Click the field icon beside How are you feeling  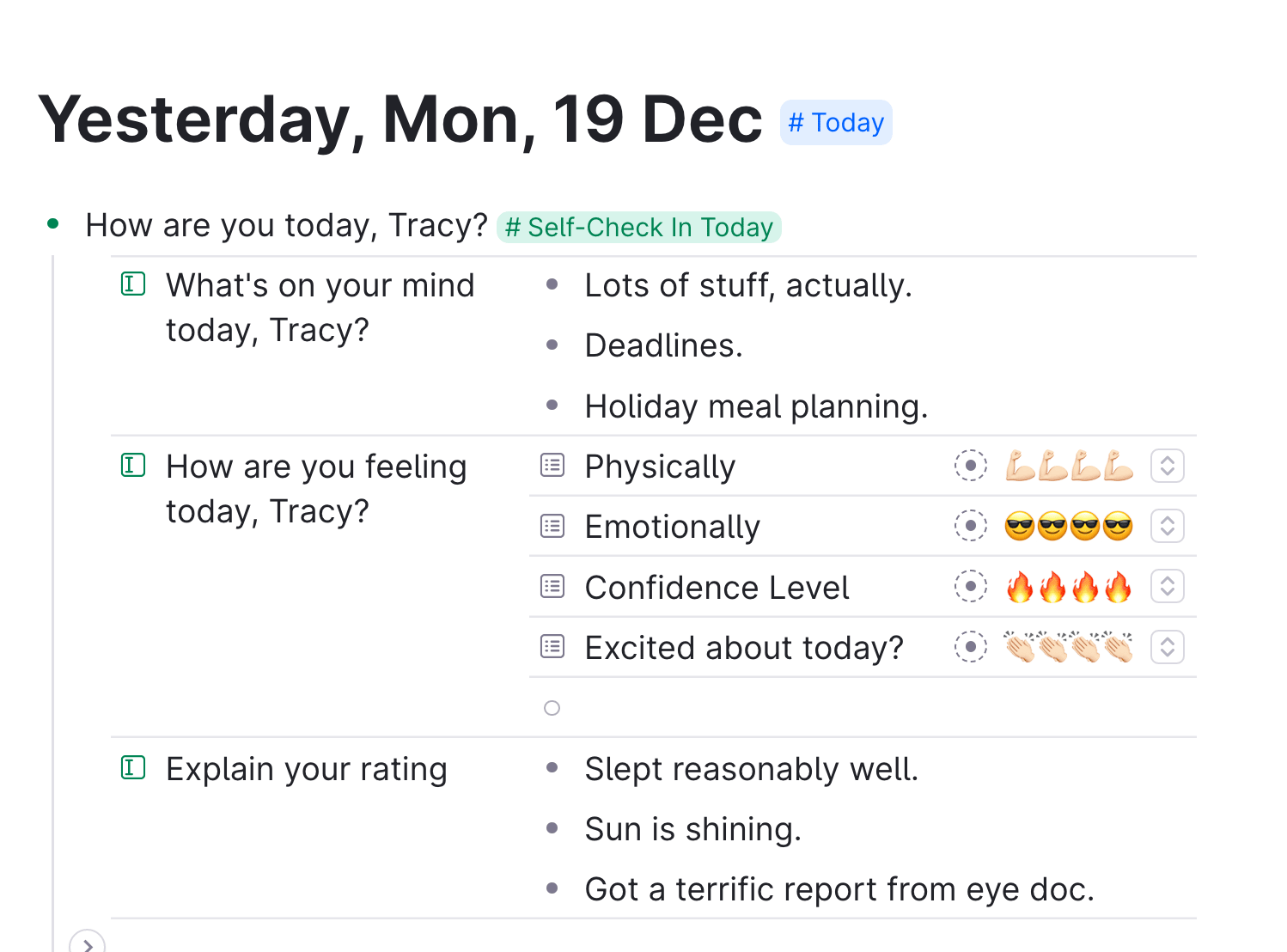click(133, 466)
